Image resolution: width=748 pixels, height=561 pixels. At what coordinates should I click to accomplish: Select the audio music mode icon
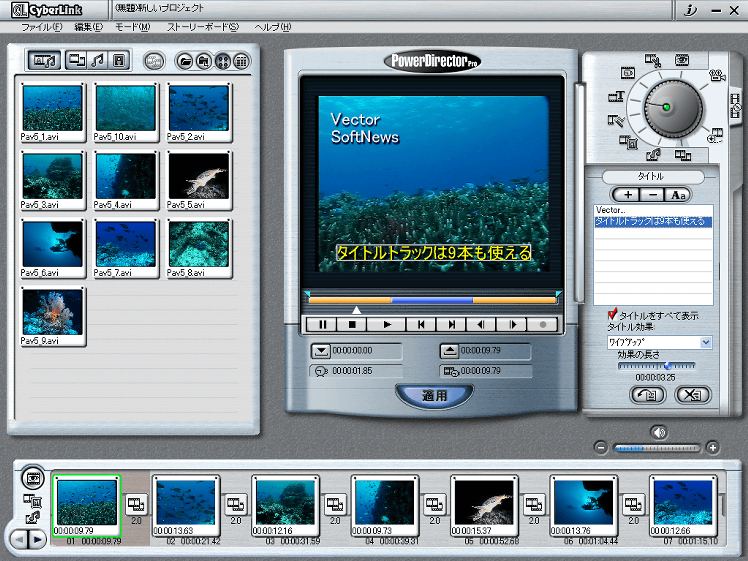point(653,155)
